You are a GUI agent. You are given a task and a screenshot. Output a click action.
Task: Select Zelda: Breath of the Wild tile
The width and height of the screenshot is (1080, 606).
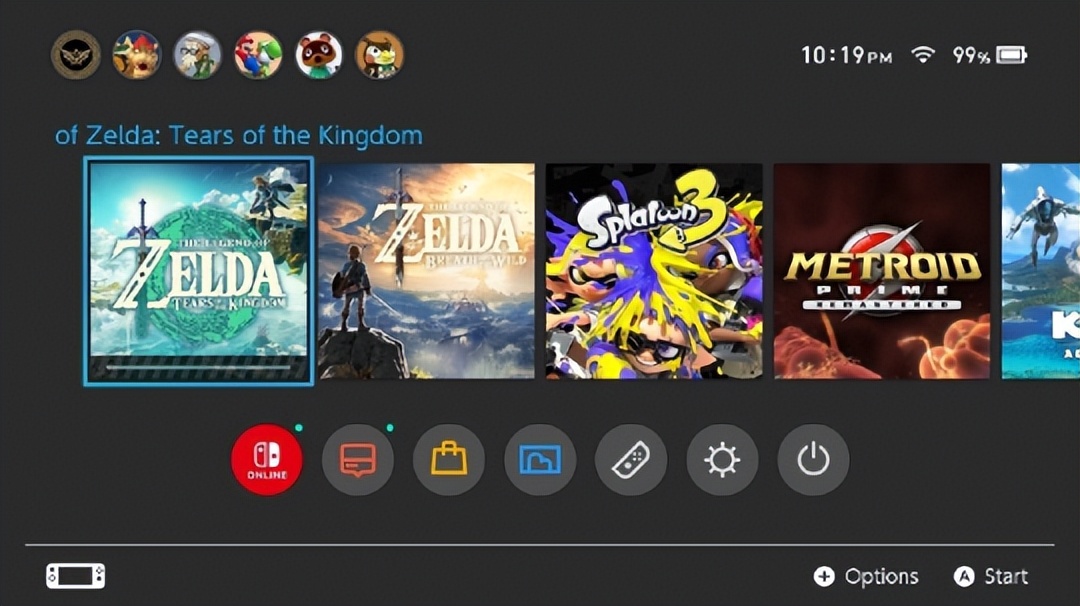426,271
